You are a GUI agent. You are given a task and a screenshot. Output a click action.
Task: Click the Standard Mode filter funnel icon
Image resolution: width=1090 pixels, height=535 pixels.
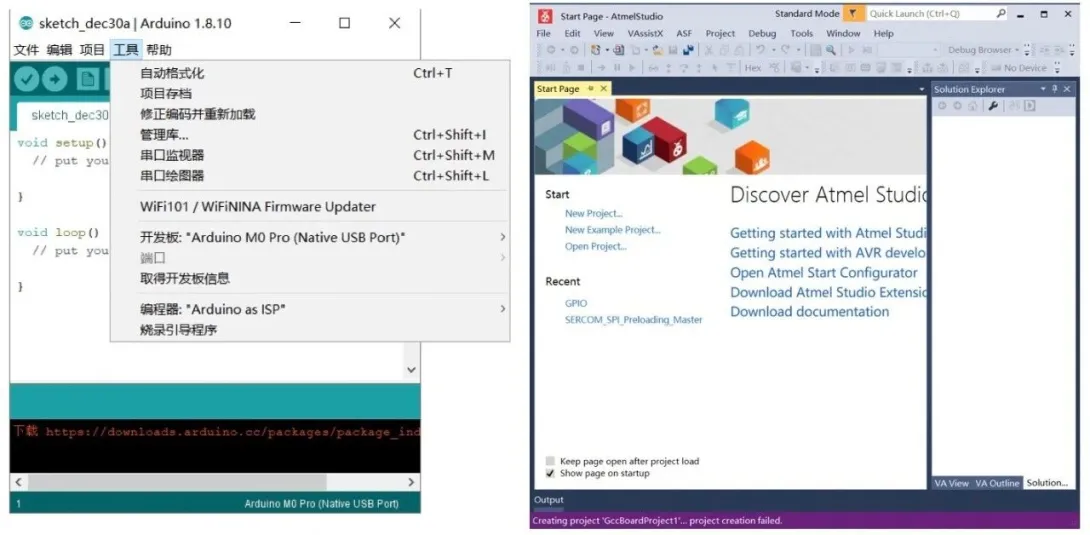(x=851, y=14)
